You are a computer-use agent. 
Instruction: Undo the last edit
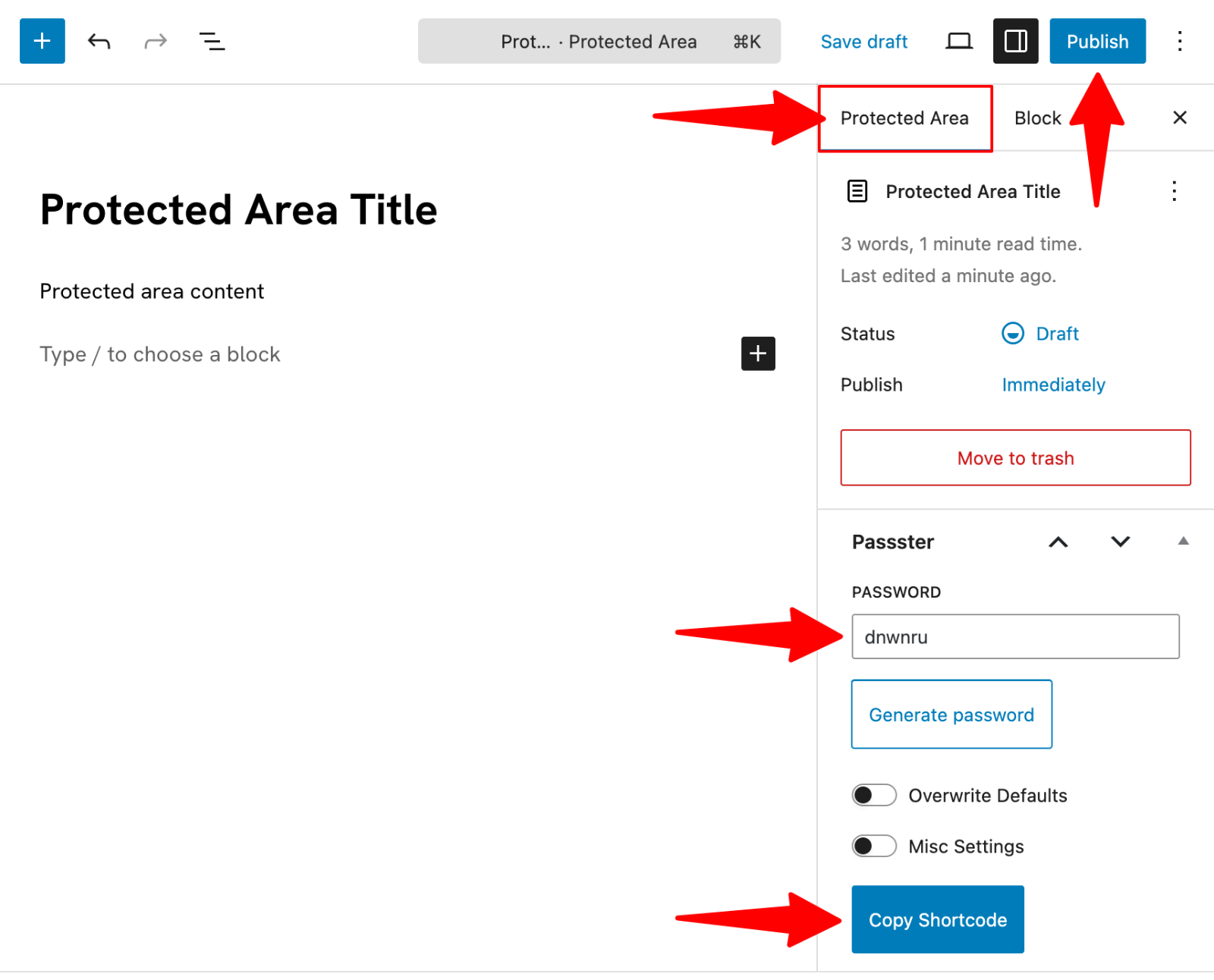99,41
